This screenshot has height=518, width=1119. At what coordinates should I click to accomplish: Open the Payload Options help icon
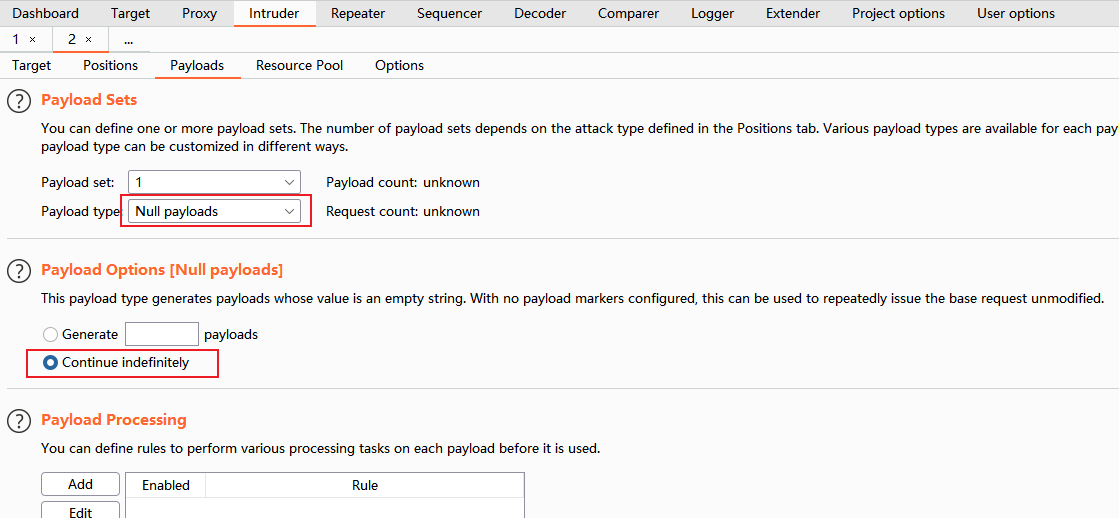click(x=19, y=271)
